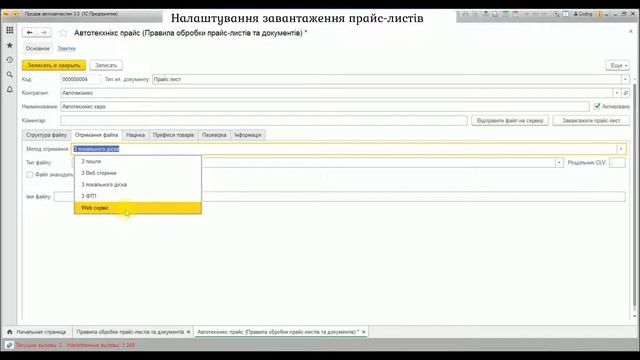640x360 pixels.
Task: Choose З локального диска option
Action: click(x=138, y=184)
